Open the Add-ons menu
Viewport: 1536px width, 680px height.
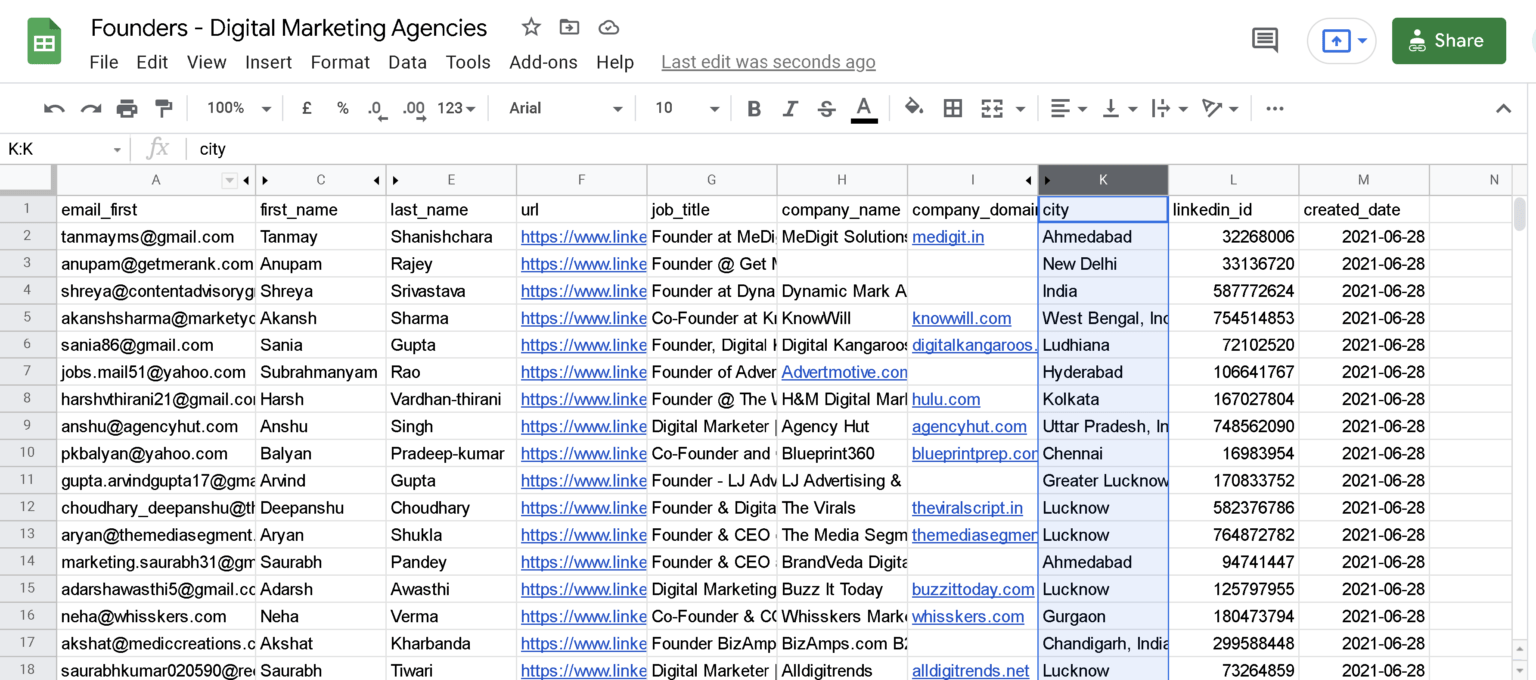click(543, 62)
